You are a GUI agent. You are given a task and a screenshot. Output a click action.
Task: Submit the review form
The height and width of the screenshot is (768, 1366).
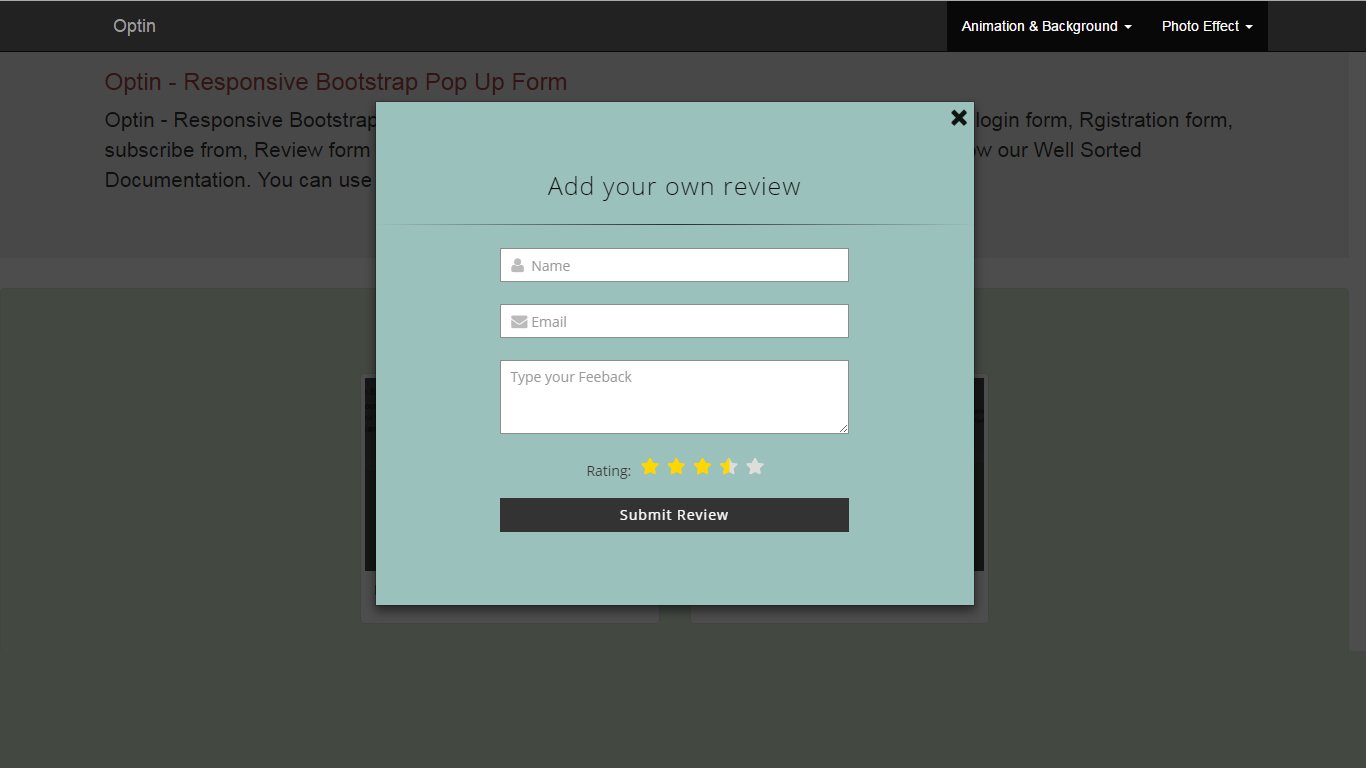674,515
